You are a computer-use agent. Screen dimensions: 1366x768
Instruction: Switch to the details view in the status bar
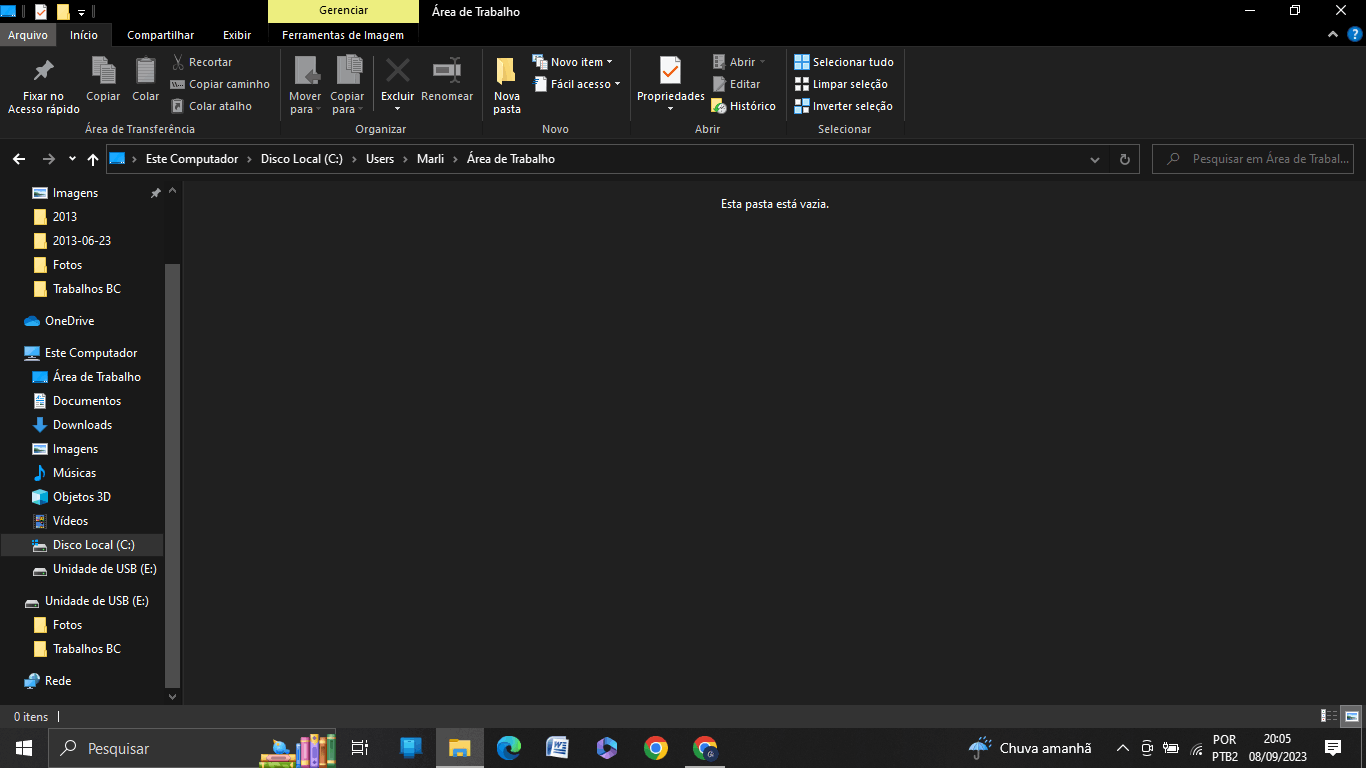coord(1329,716)
